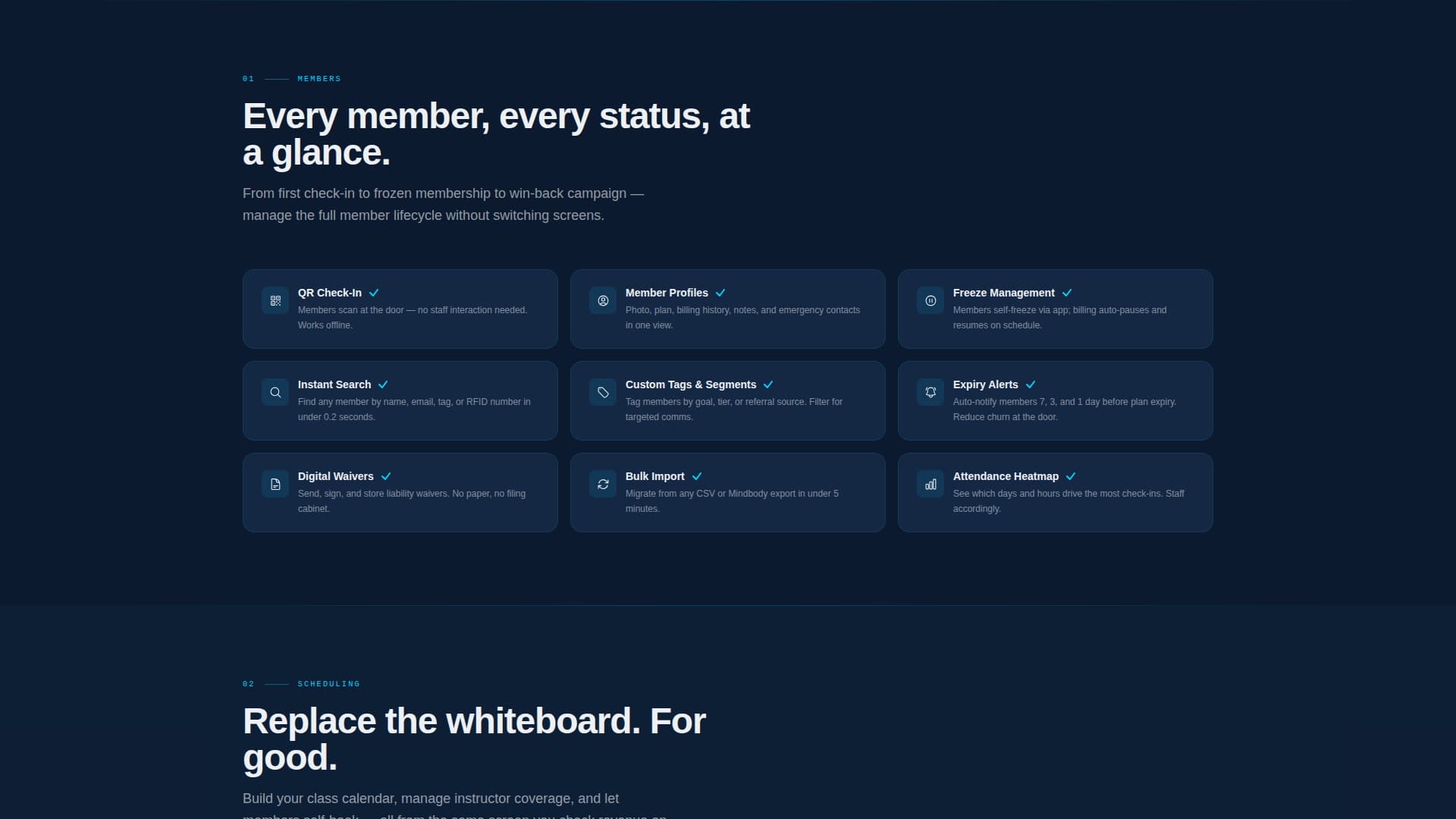Click the checkmark next to Custom Tags & Segments

(x=768, y=384)
